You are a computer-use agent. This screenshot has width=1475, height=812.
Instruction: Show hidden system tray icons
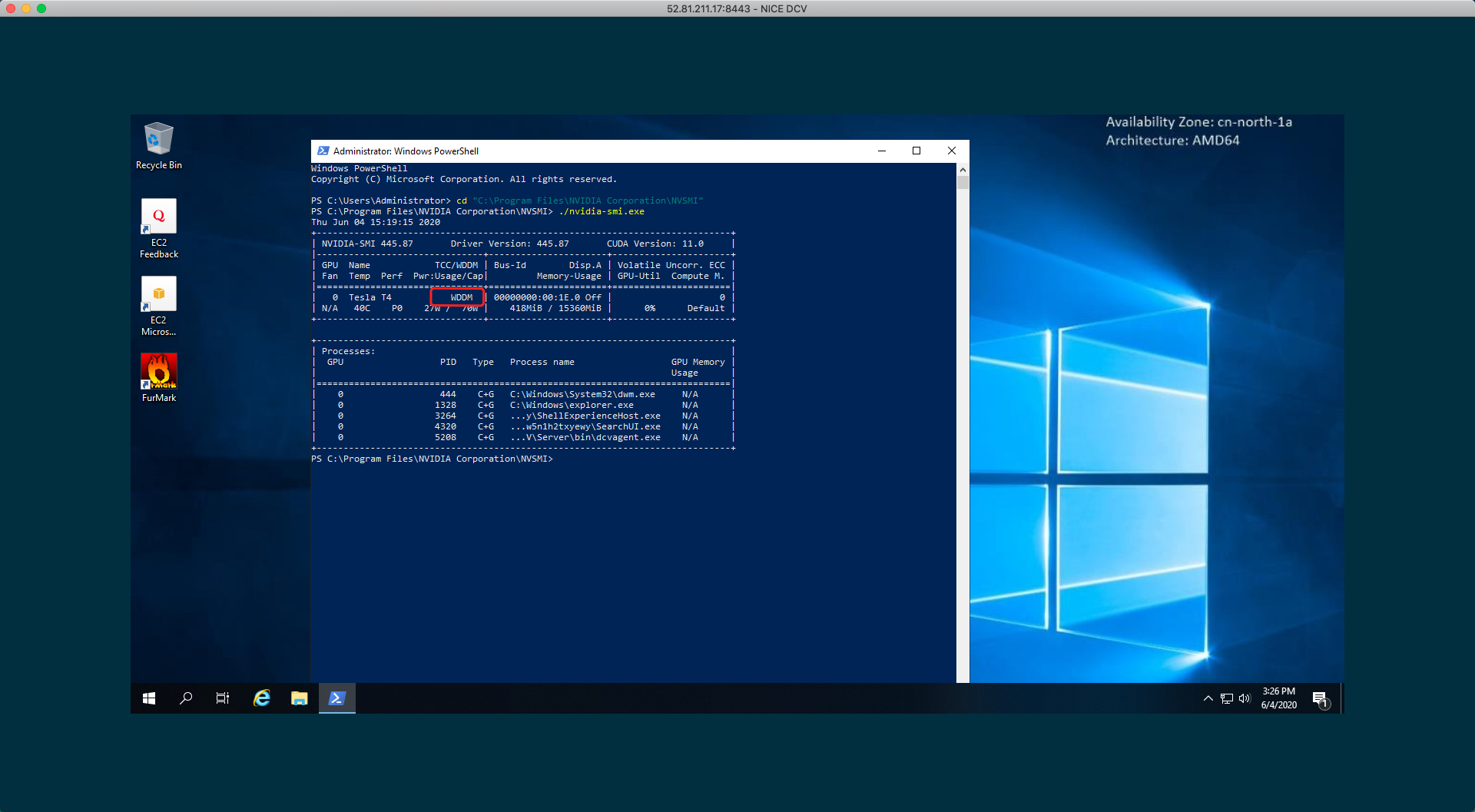pos(1208,698)
